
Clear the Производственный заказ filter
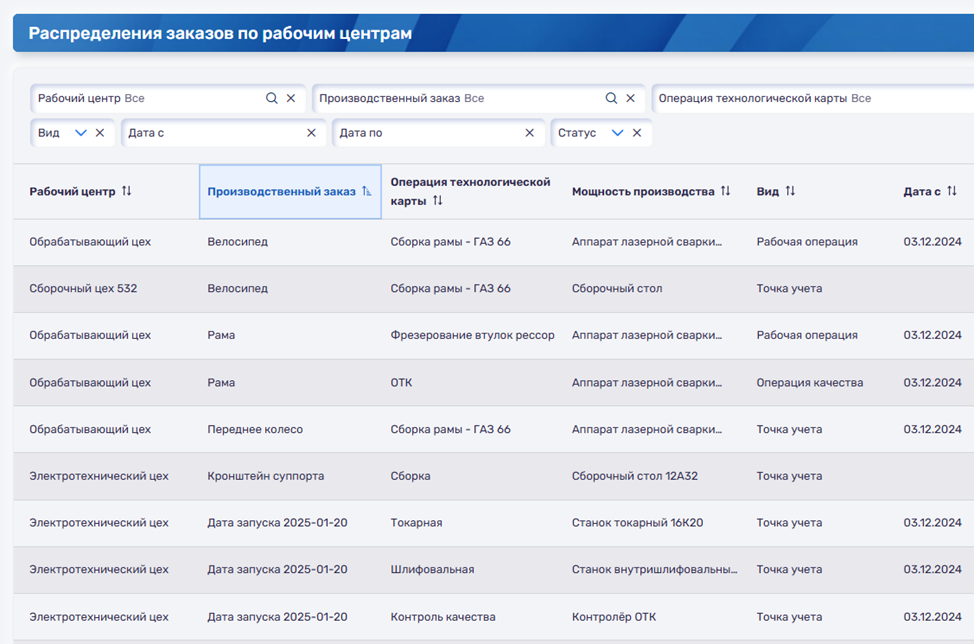(630, 99)
